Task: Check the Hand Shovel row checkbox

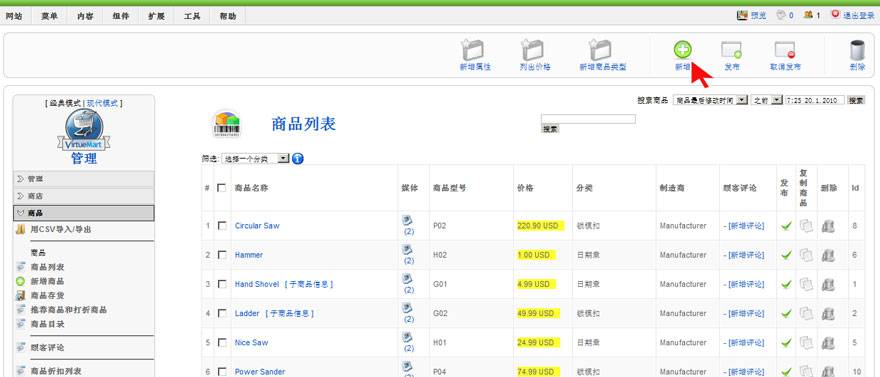Action: point(222,284)
